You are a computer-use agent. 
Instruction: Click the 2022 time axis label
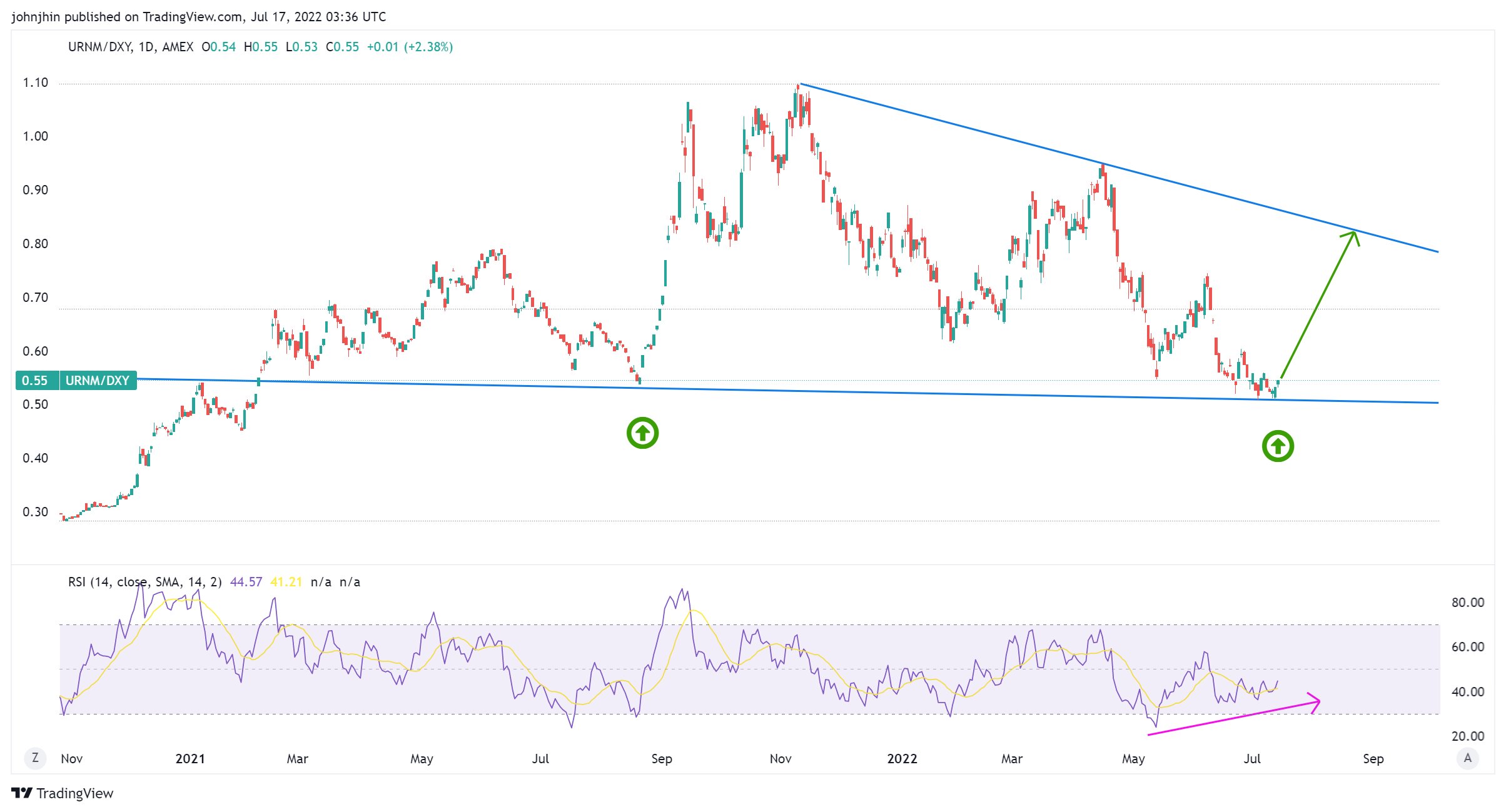pos(902,759)
